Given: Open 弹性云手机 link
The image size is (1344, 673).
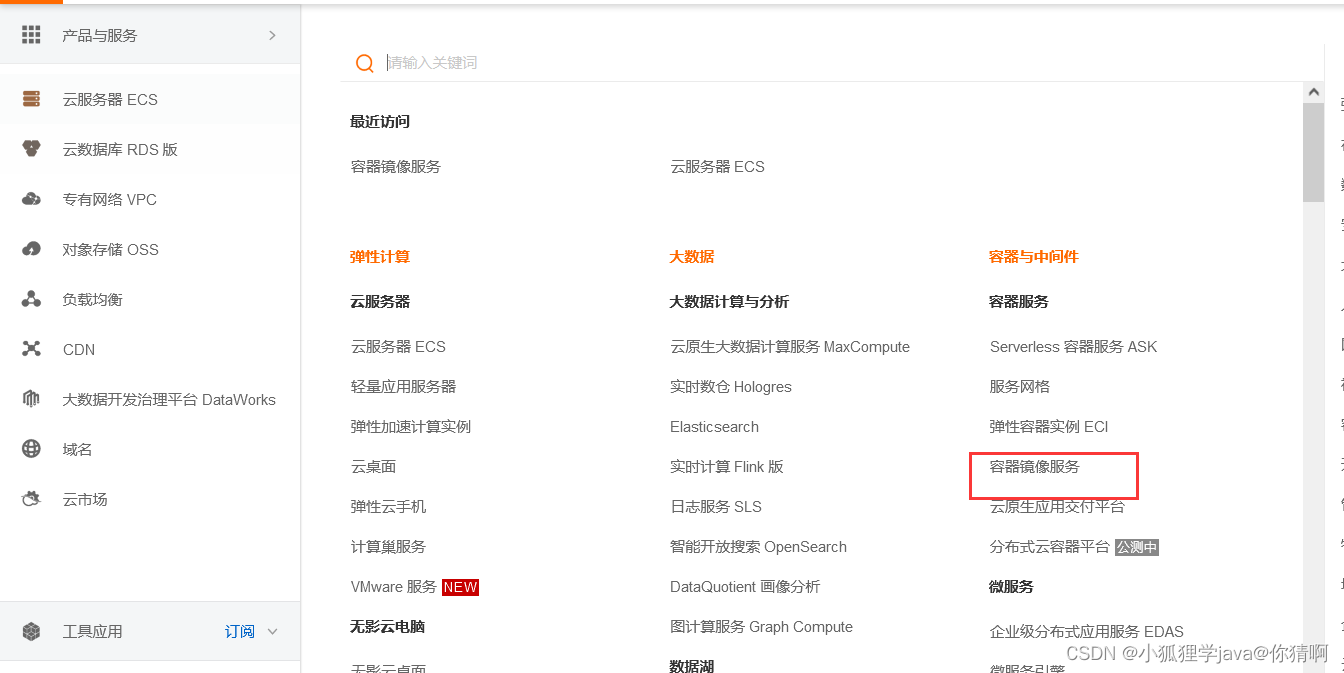Looking at the screenshot, I should click(x=388, y=507).
